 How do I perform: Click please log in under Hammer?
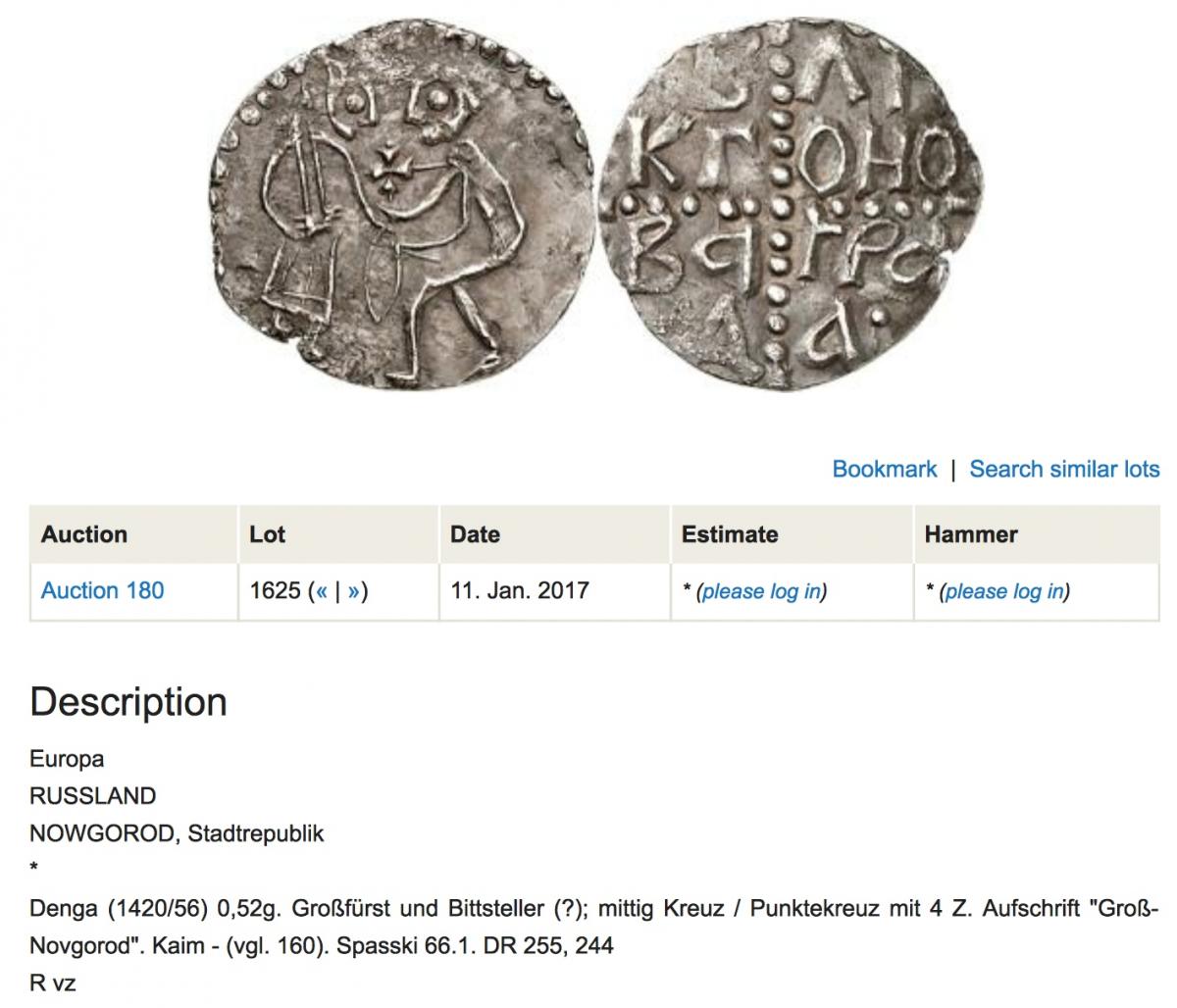[x=1001, y=591]
